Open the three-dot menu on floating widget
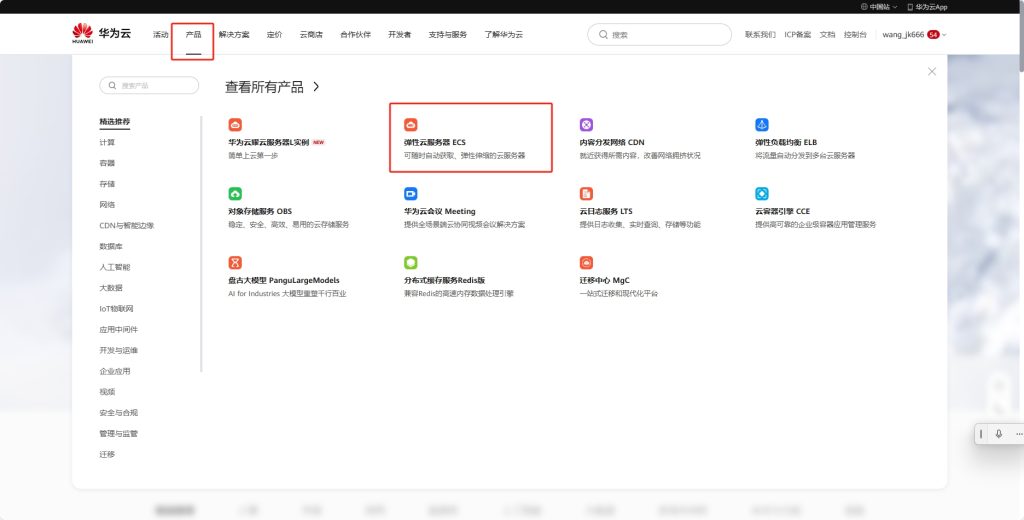 (x=1019, y=434)
